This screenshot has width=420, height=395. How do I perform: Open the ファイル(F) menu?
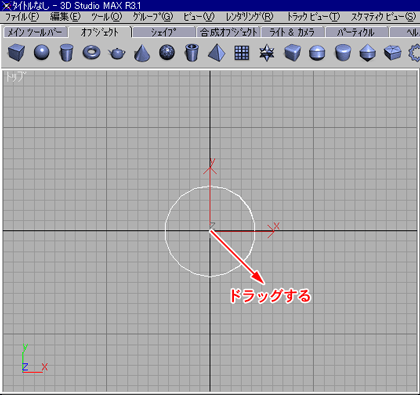pyautogui.click(x=22, y=17)
